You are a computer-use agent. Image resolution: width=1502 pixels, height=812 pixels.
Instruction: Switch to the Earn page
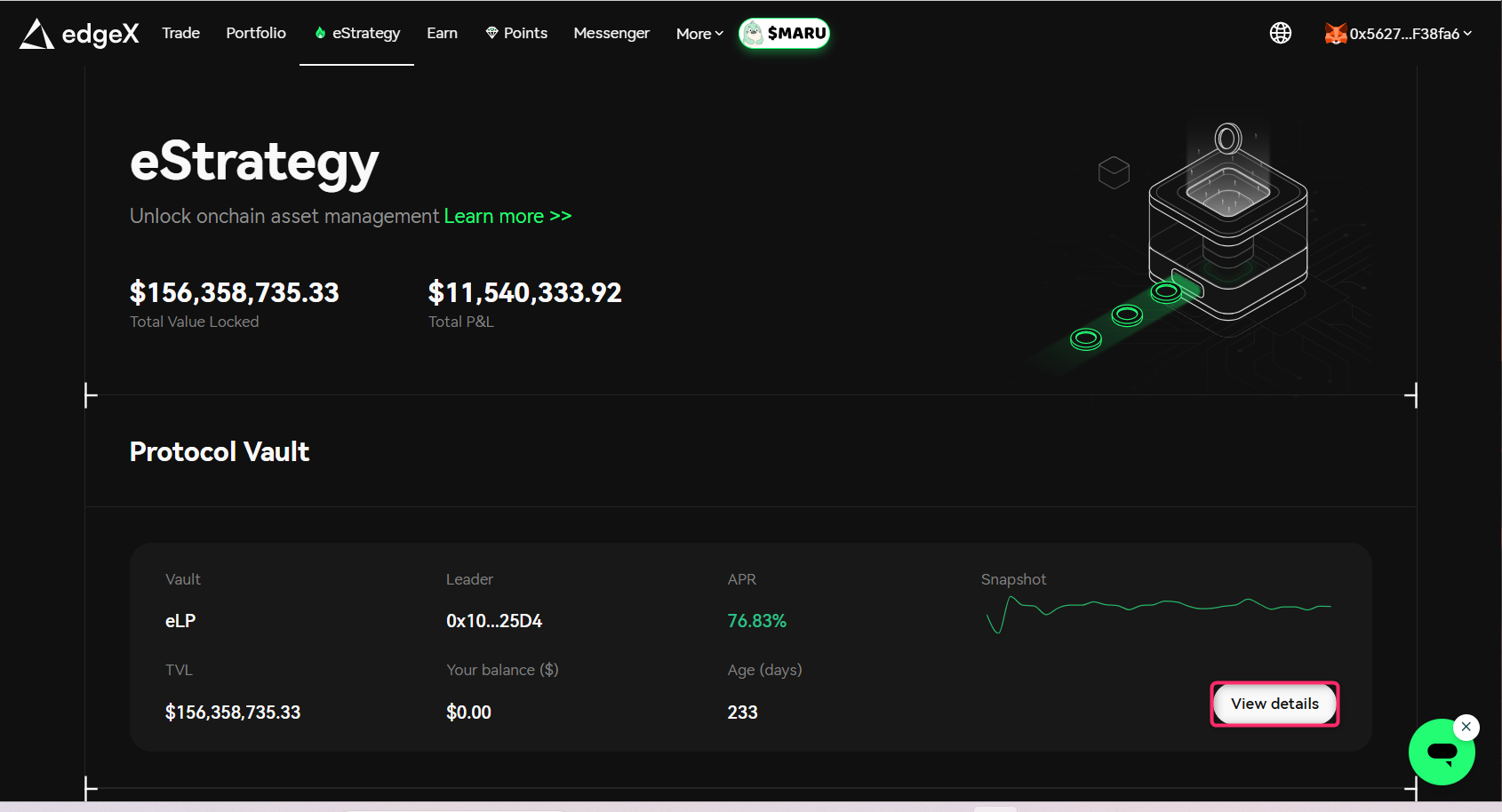tap(442, 33)
